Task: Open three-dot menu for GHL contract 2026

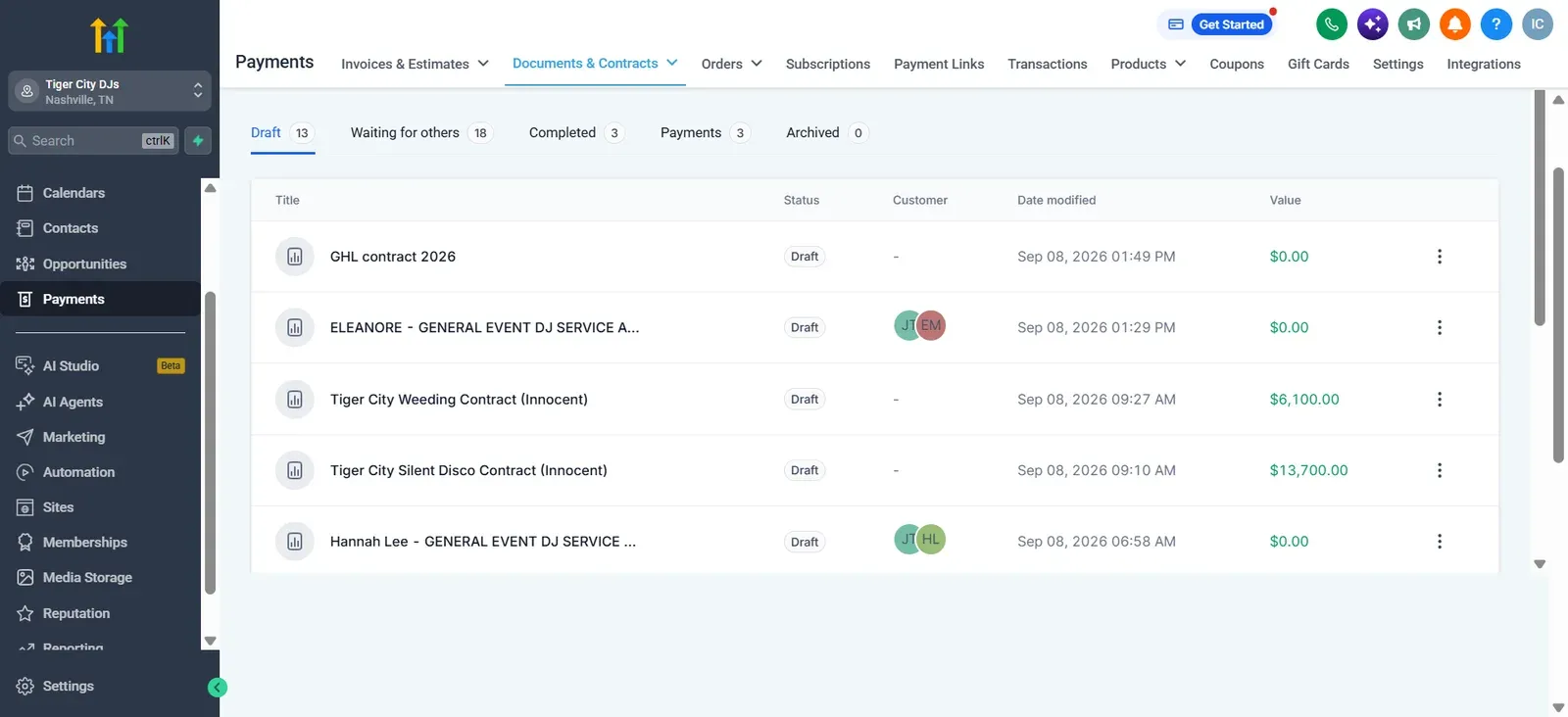Action: 1439,257
